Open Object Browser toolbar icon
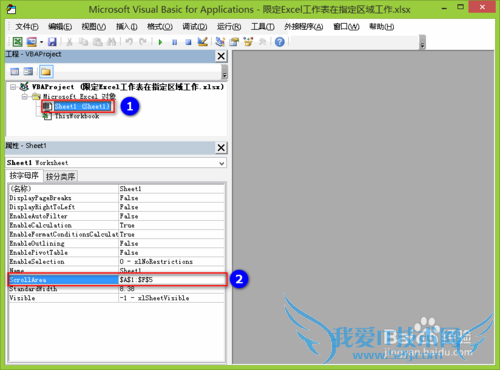This screenshot has height=370, width=500. click(x=248, y=42)
